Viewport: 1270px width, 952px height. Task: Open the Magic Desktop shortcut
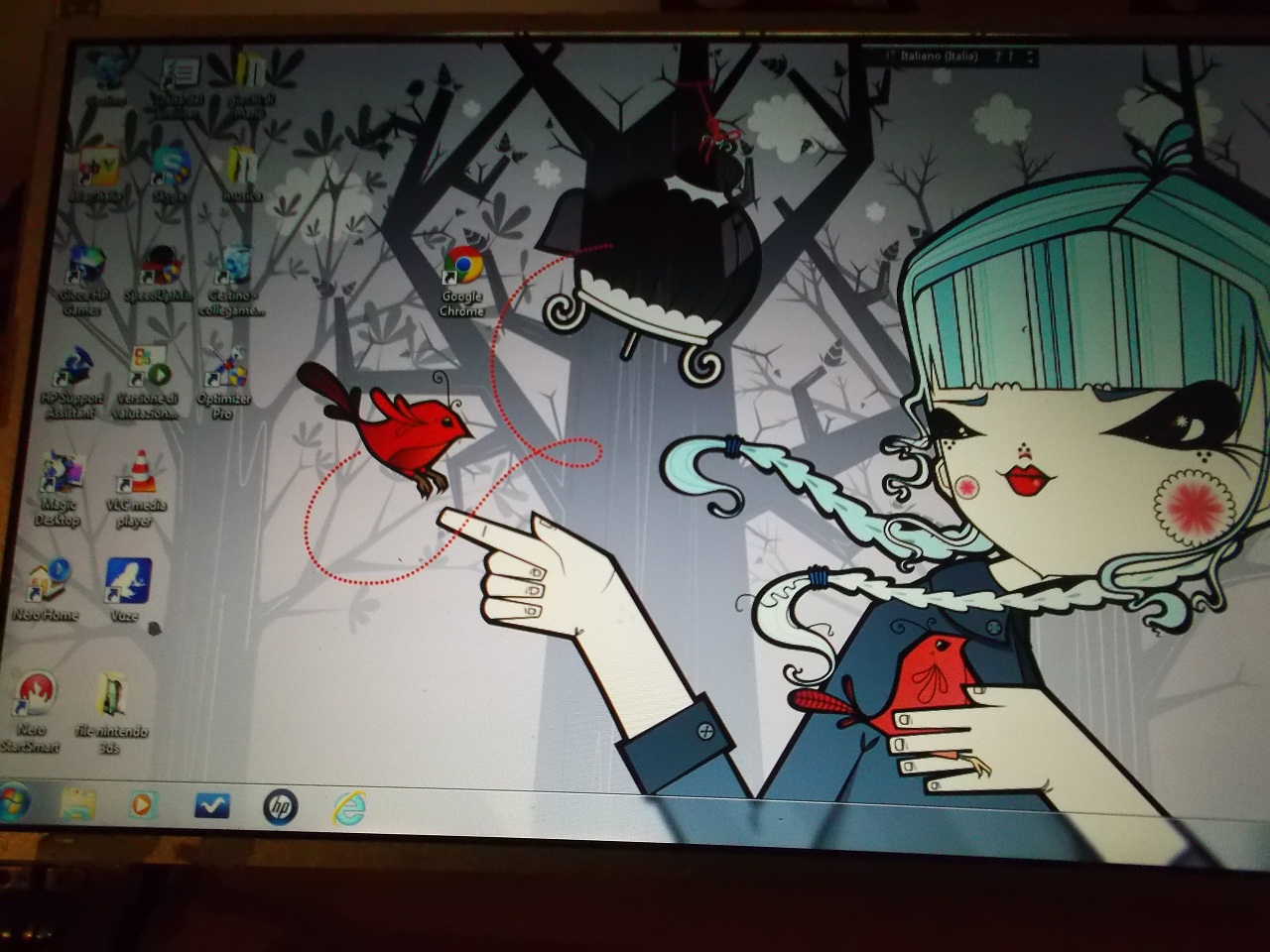pyautogui.click(x=60, y=489)
